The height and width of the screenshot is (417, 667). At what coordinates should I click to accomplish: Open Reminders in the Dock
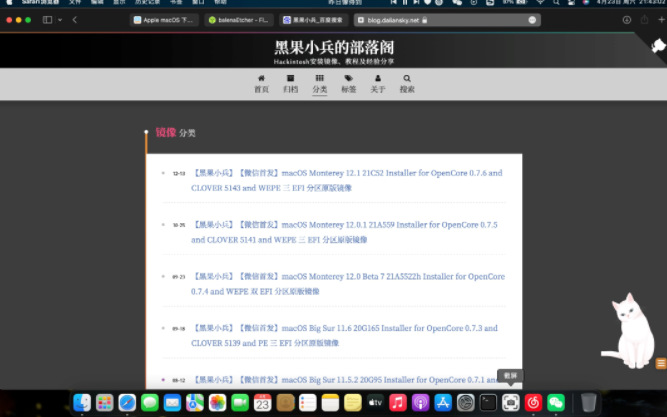(308, 402)
